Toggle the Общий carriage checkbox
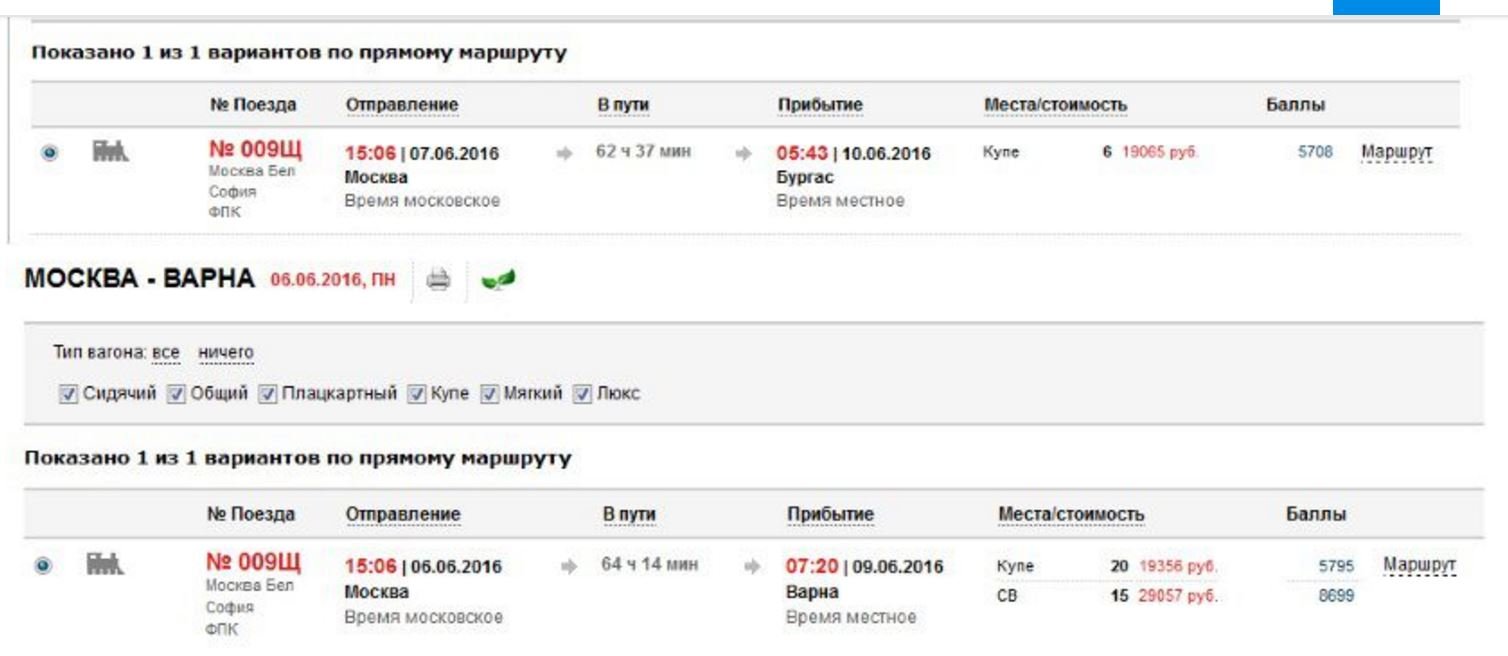The height and width of the screenshot is (656, 1508). tap(175, 393)
